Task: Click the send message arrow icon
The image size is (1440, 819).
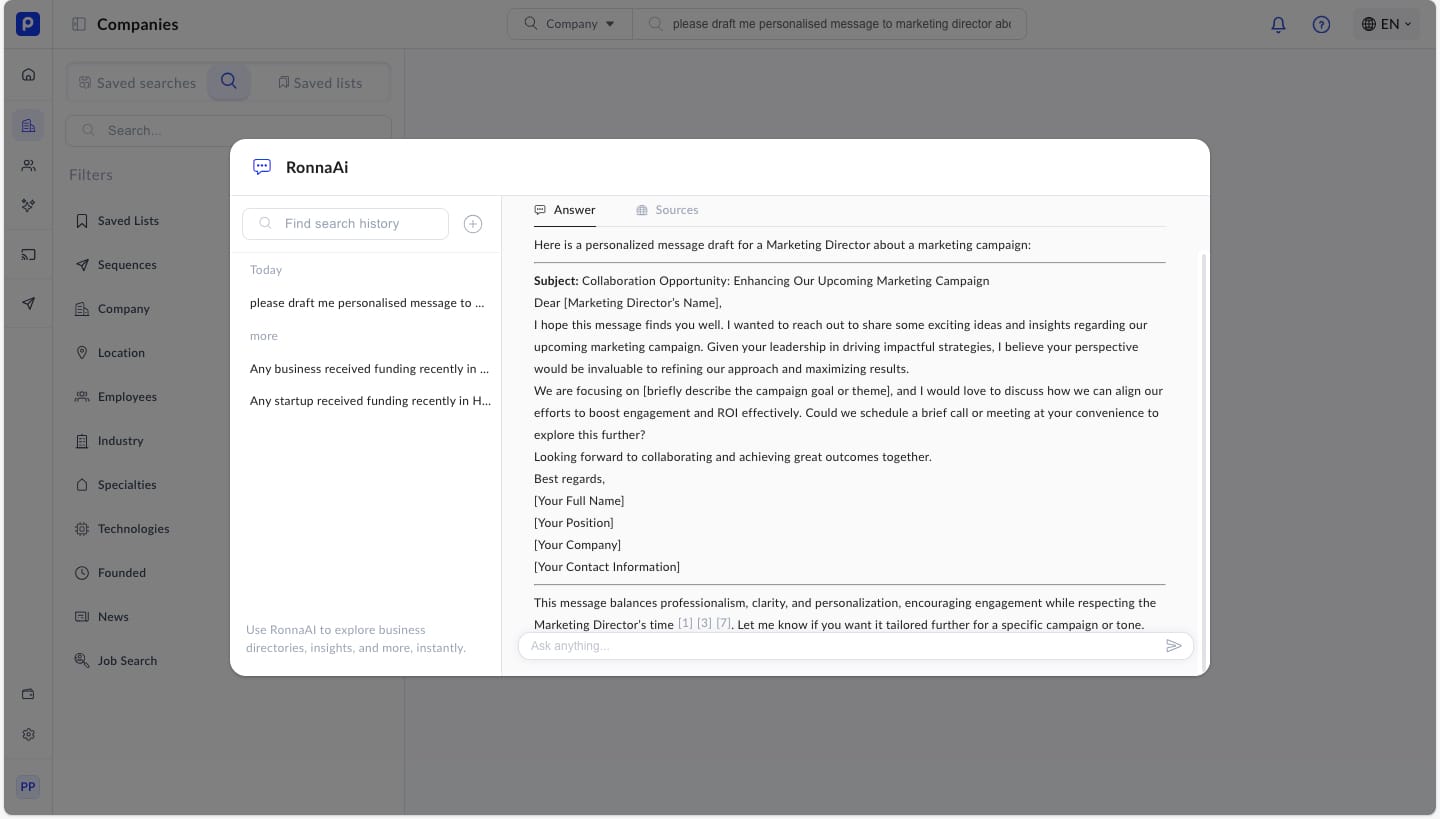Action: [1173, 646]
